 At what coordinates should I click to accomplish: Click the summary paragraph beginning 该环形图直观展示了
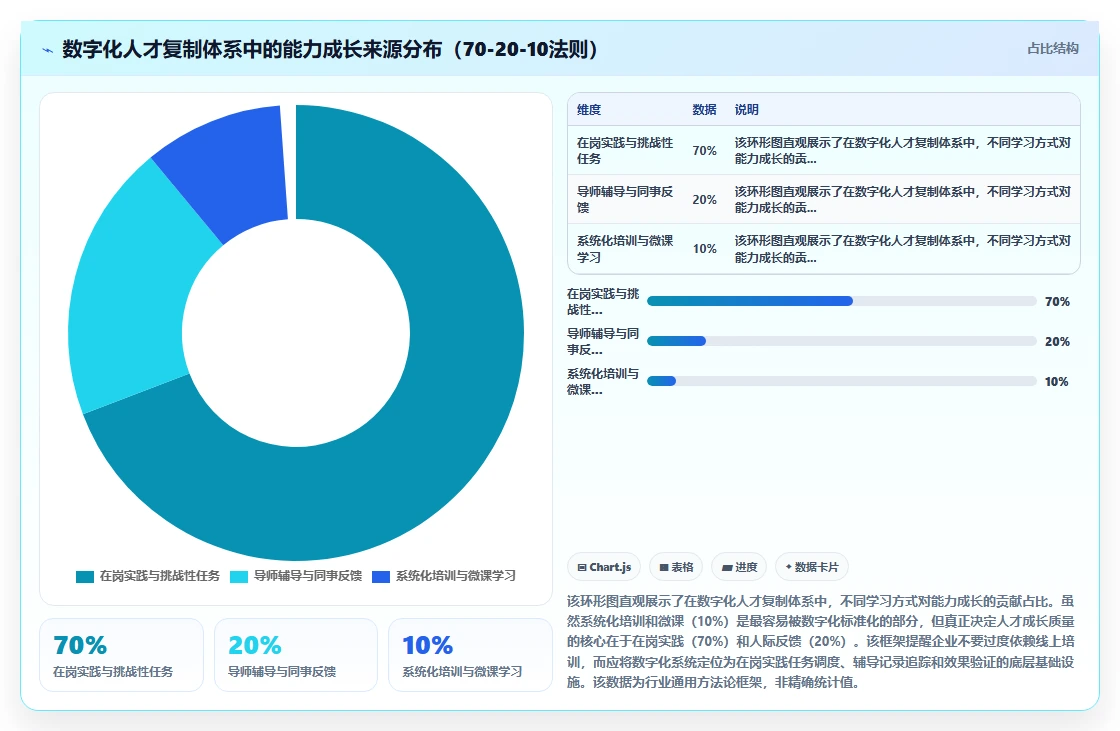coord(821,642)
